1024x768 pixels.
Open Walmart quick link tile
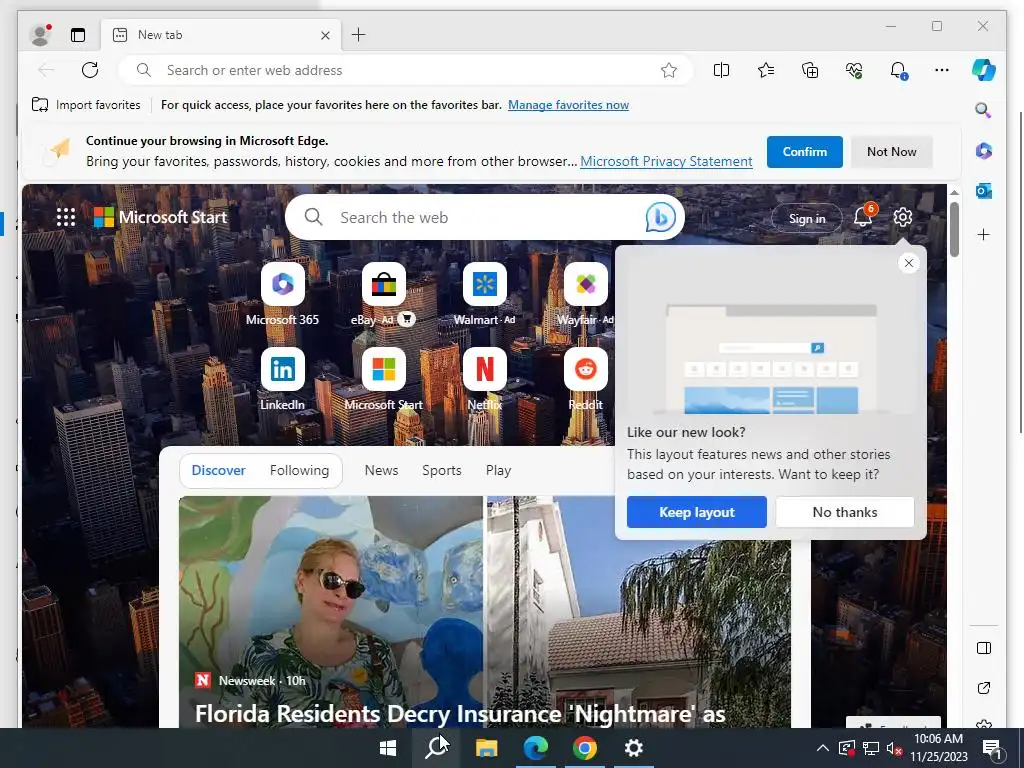(x=485, y=294)
